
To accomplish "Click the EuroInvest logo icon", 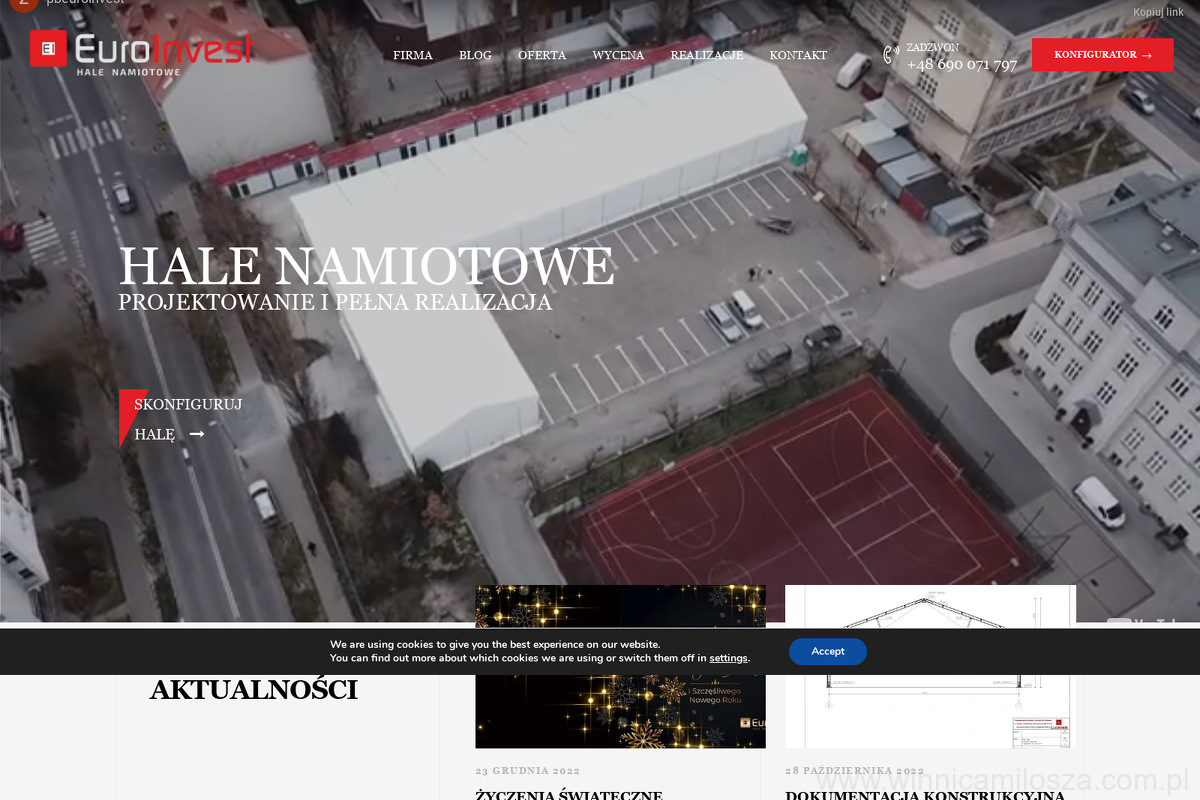I will coord(48,48).
